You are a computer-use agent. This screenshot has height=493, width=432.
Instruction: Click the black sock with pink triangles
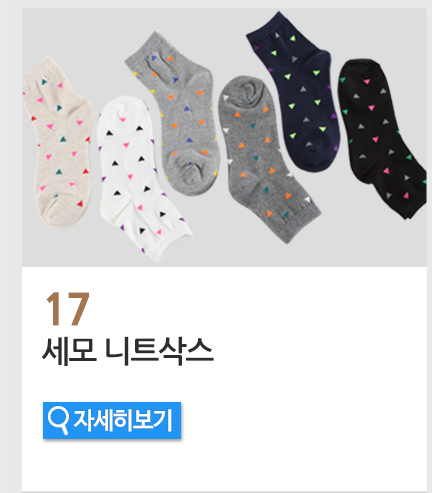380,137
